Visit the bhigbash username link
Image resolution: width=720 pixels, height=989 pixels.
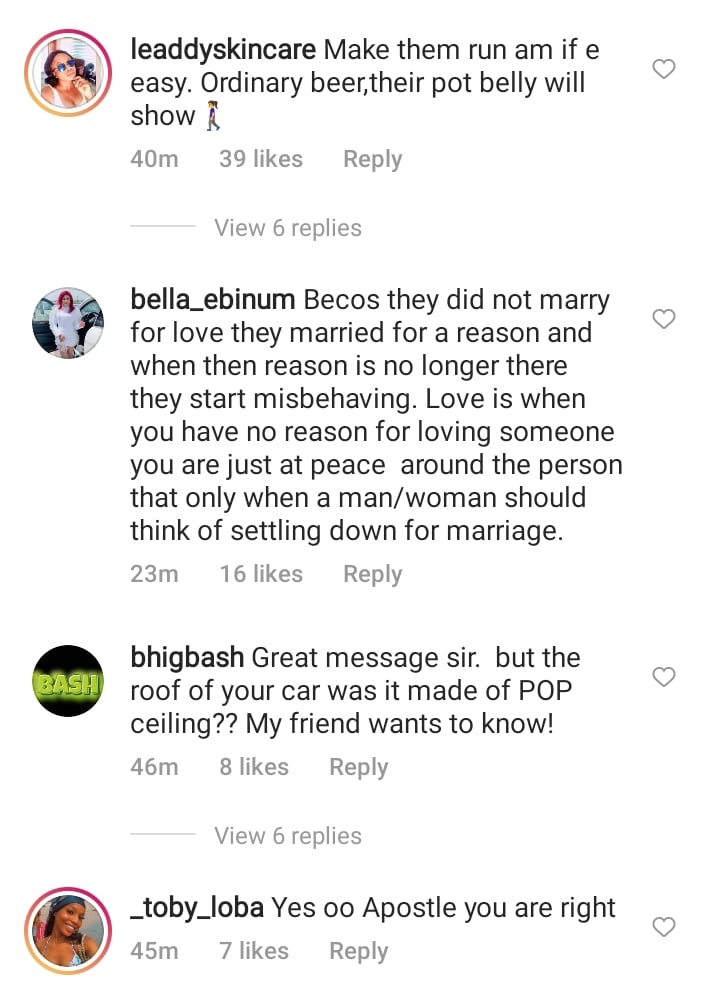(x=187, y=658)
